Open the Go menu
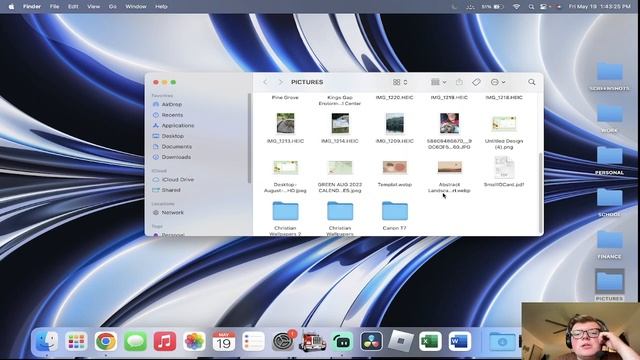Viewport: 640px width, 360px height. 112,7
